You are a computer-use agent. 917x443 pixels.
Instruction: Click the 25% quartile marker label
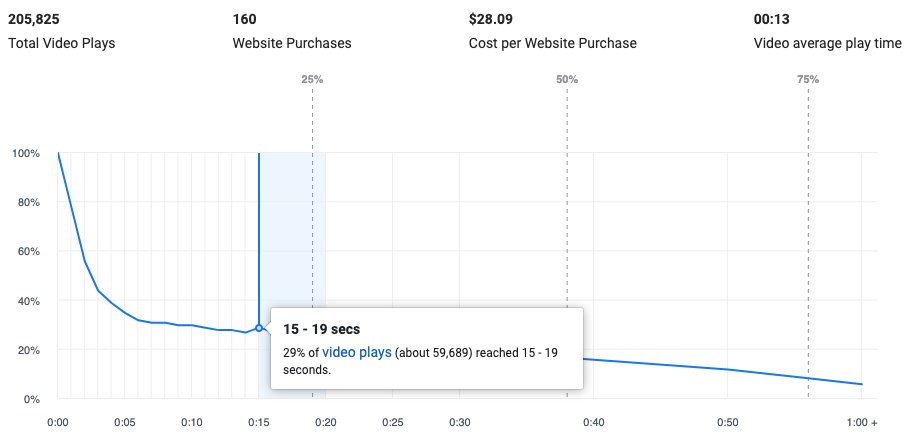click(312, 79)
